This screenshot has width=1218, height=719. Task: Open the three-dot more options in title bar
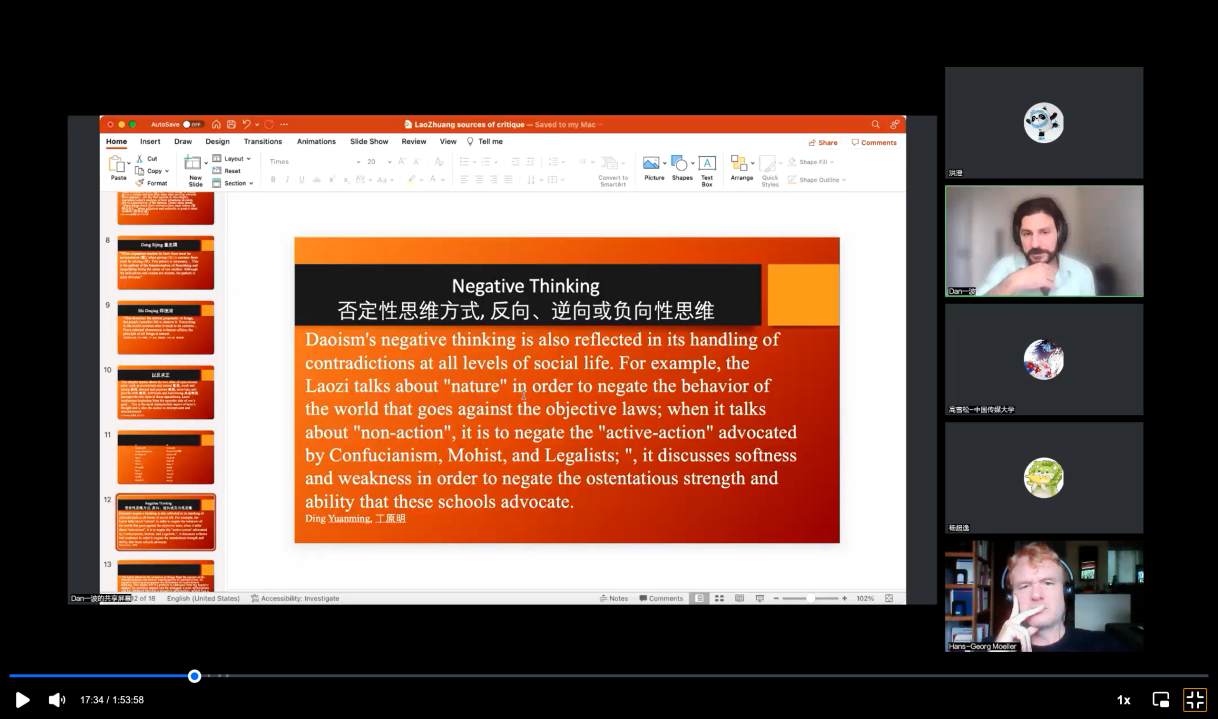tap(284, 124)
